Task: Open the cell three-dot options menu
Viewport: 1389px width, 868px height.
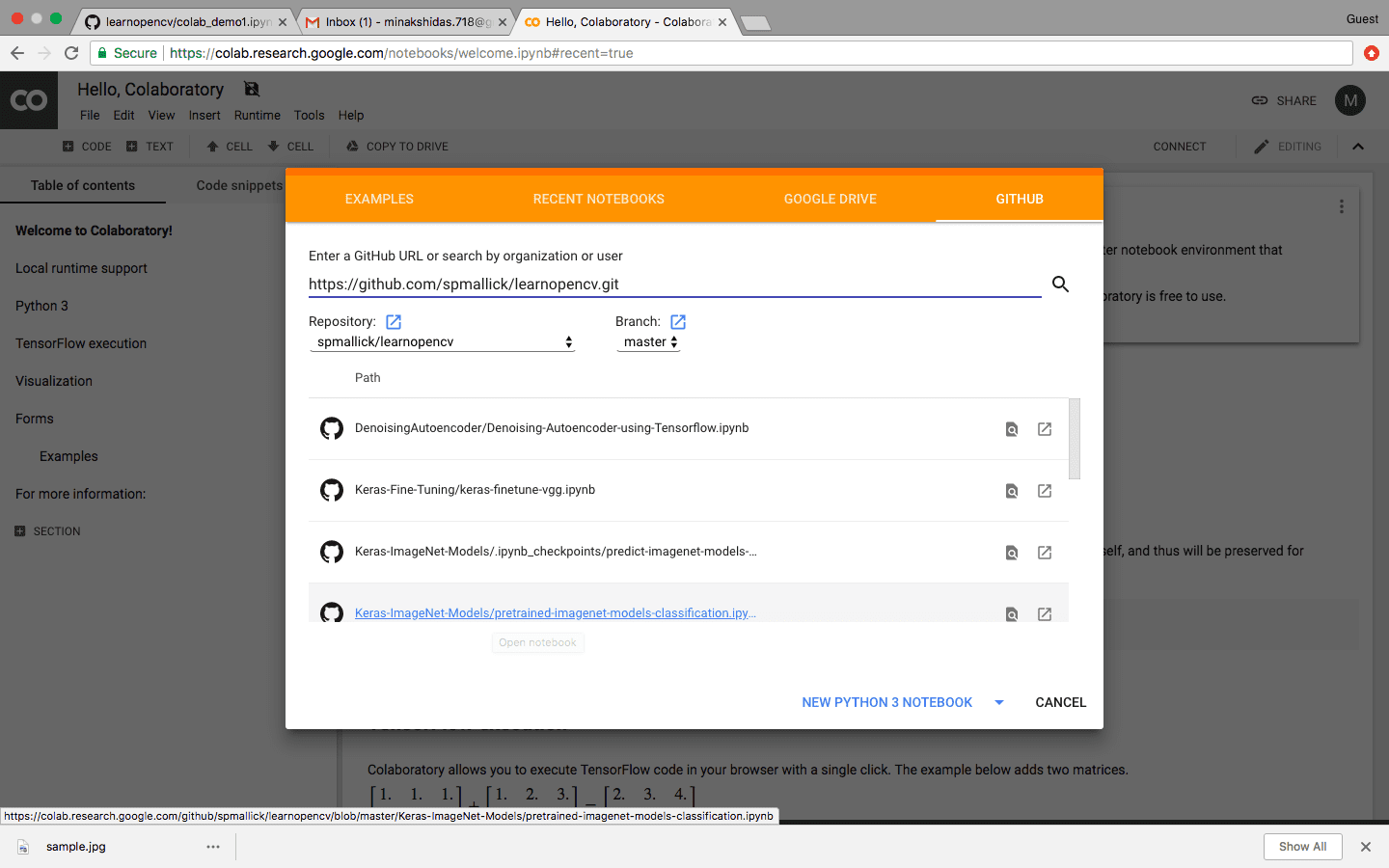Action: click(1341, 206)
